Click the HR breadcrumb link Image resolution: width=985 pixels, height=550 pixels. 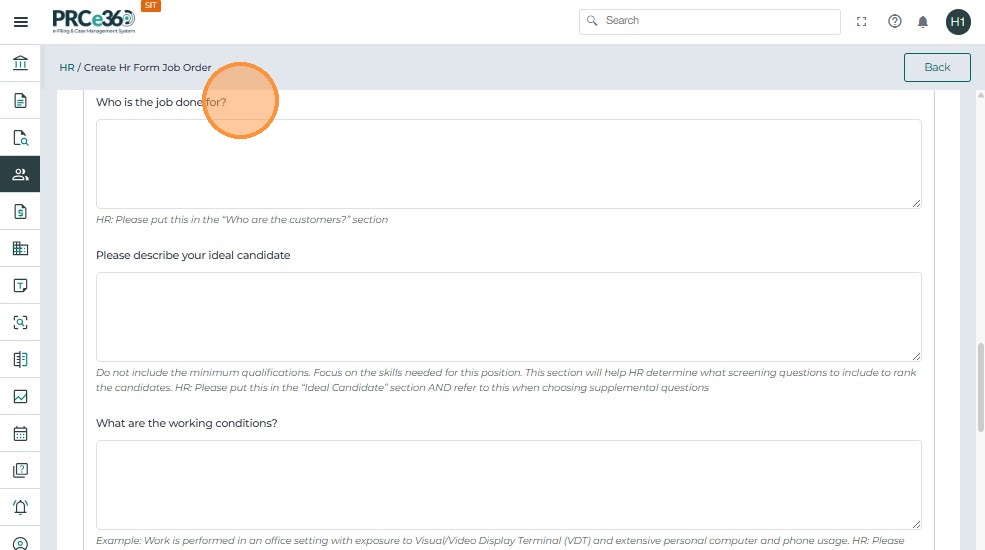point(67,68)
